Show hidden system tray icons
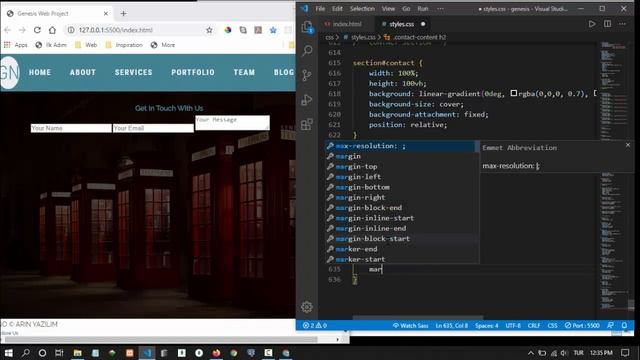Image resolution: width=640 pixels, height=360 pixels. pos(531,353)
